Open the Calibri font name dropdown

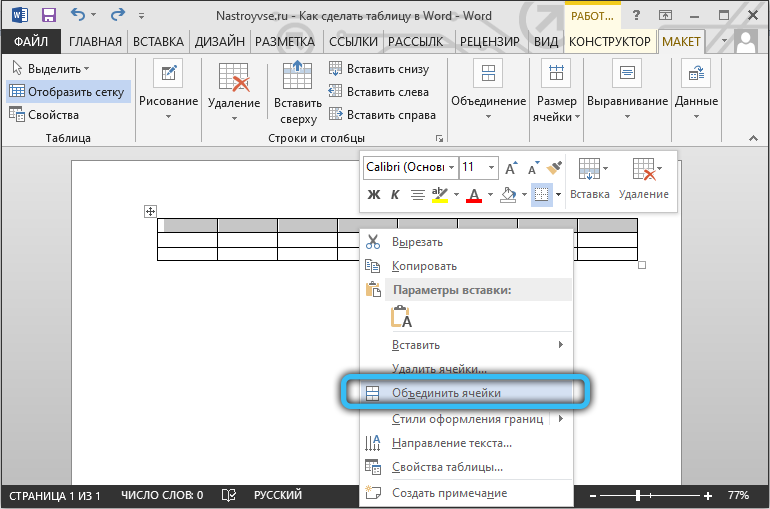click(x=452, y=168)
